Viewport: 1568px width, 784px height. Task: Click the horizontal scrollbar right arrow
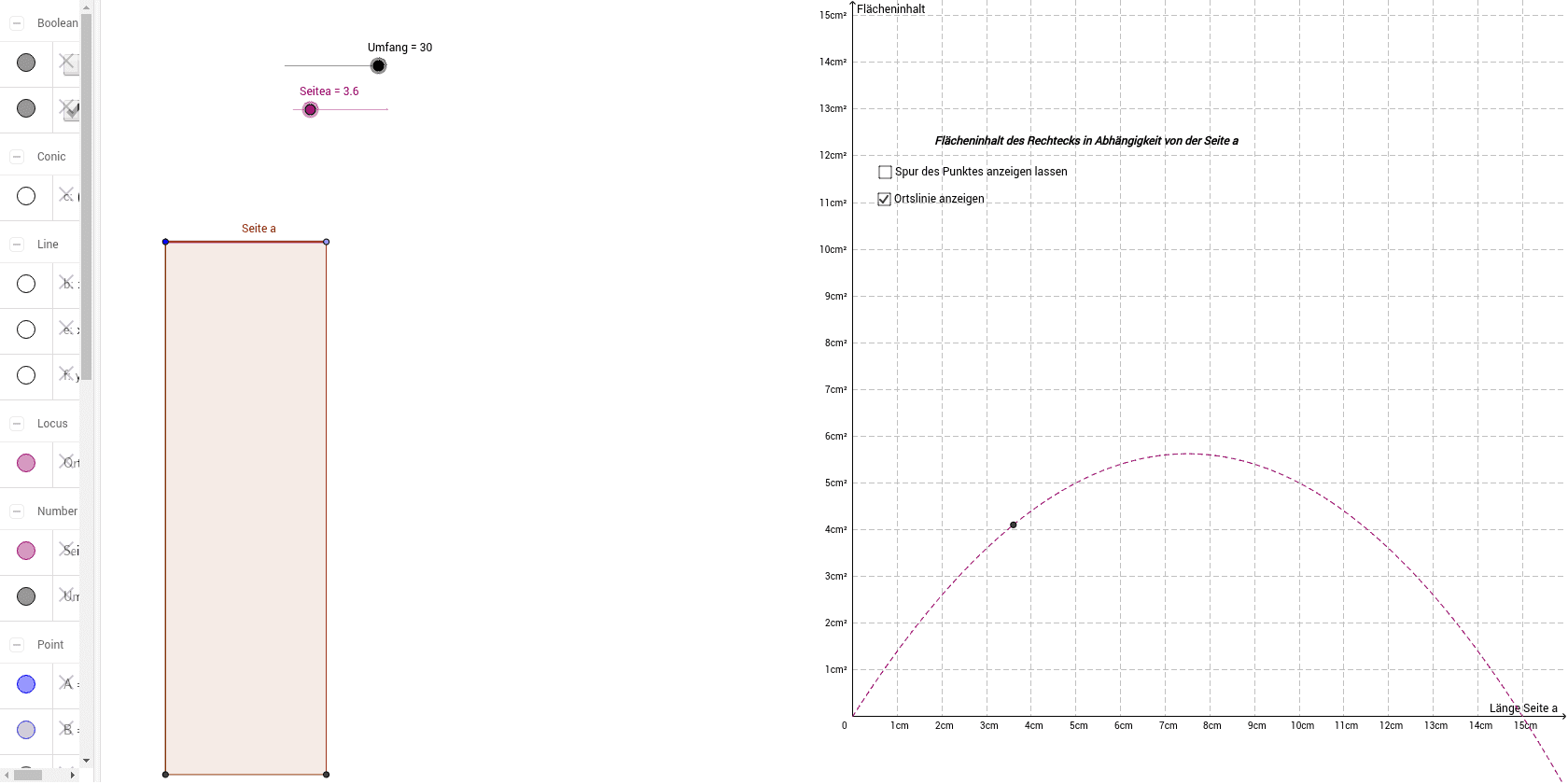pyautogui.click(x=73, y=775)
